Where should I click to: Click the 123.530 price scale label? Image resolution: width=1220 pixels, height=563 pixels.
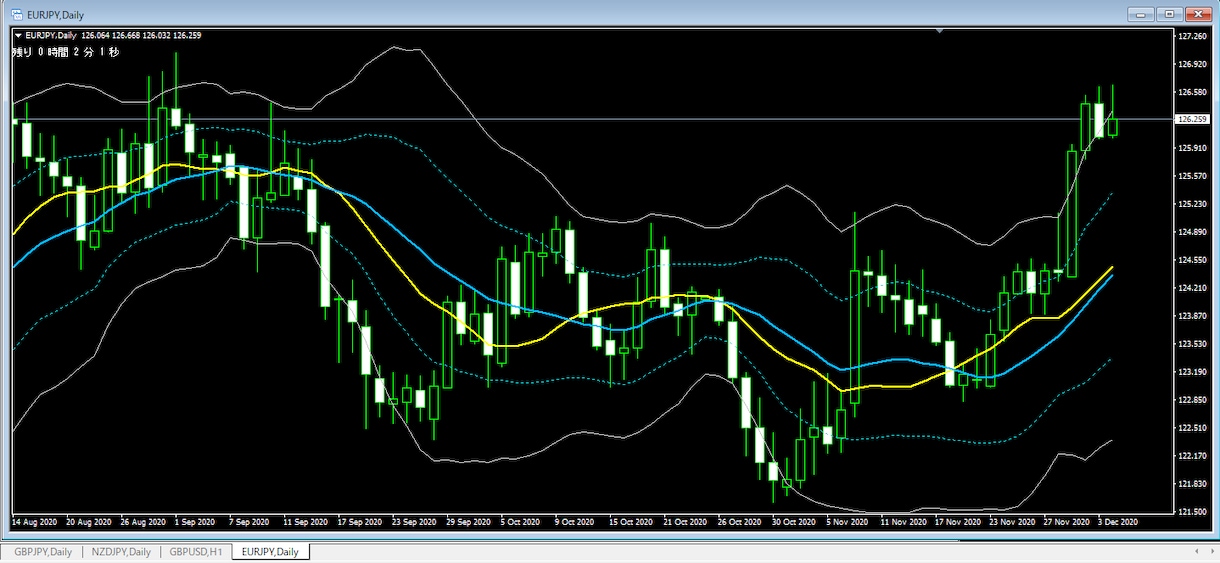pos(1192,344)
